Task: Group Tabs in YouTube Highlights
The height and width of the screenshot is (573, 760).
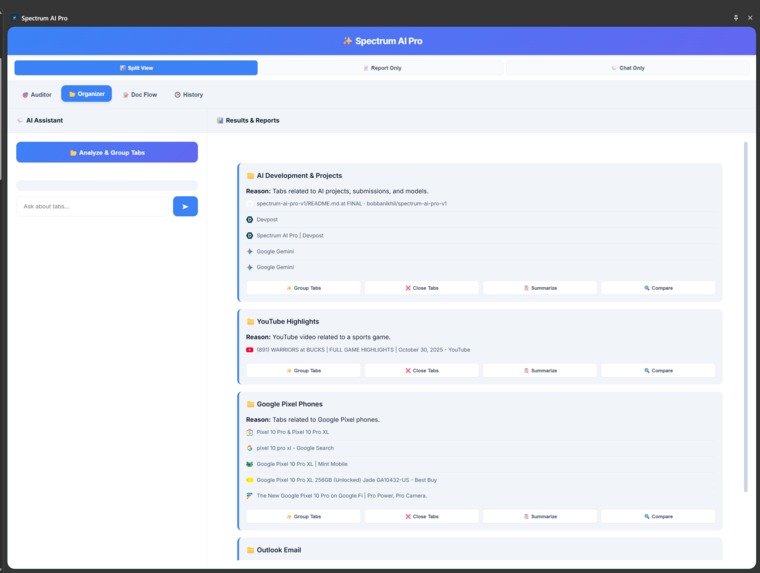Action: pyautogui.click(x=303, y=370)
